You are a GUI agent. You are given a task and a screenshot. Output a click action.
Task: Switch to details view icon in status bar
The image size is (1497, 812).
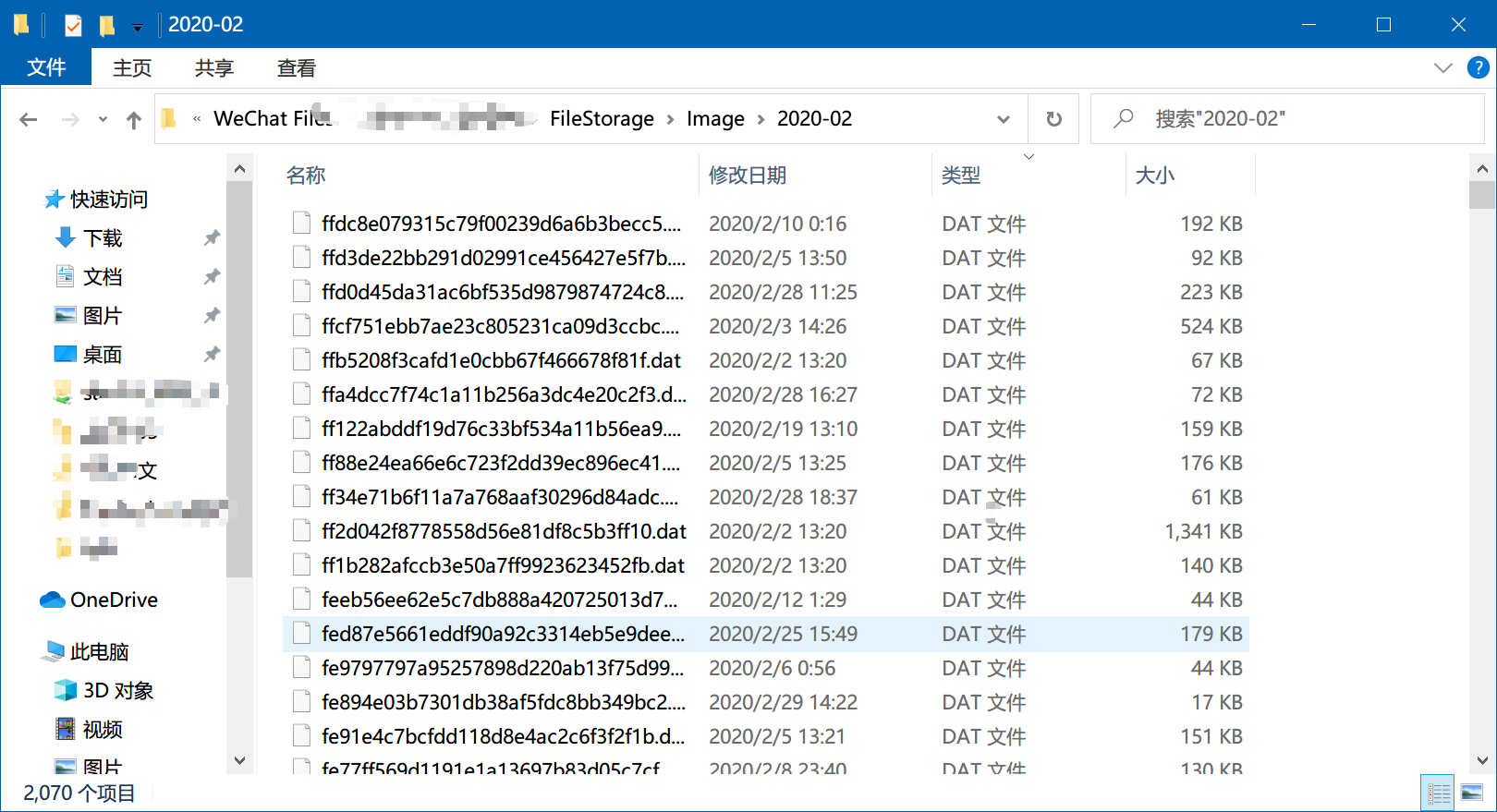click(1439, 793)
